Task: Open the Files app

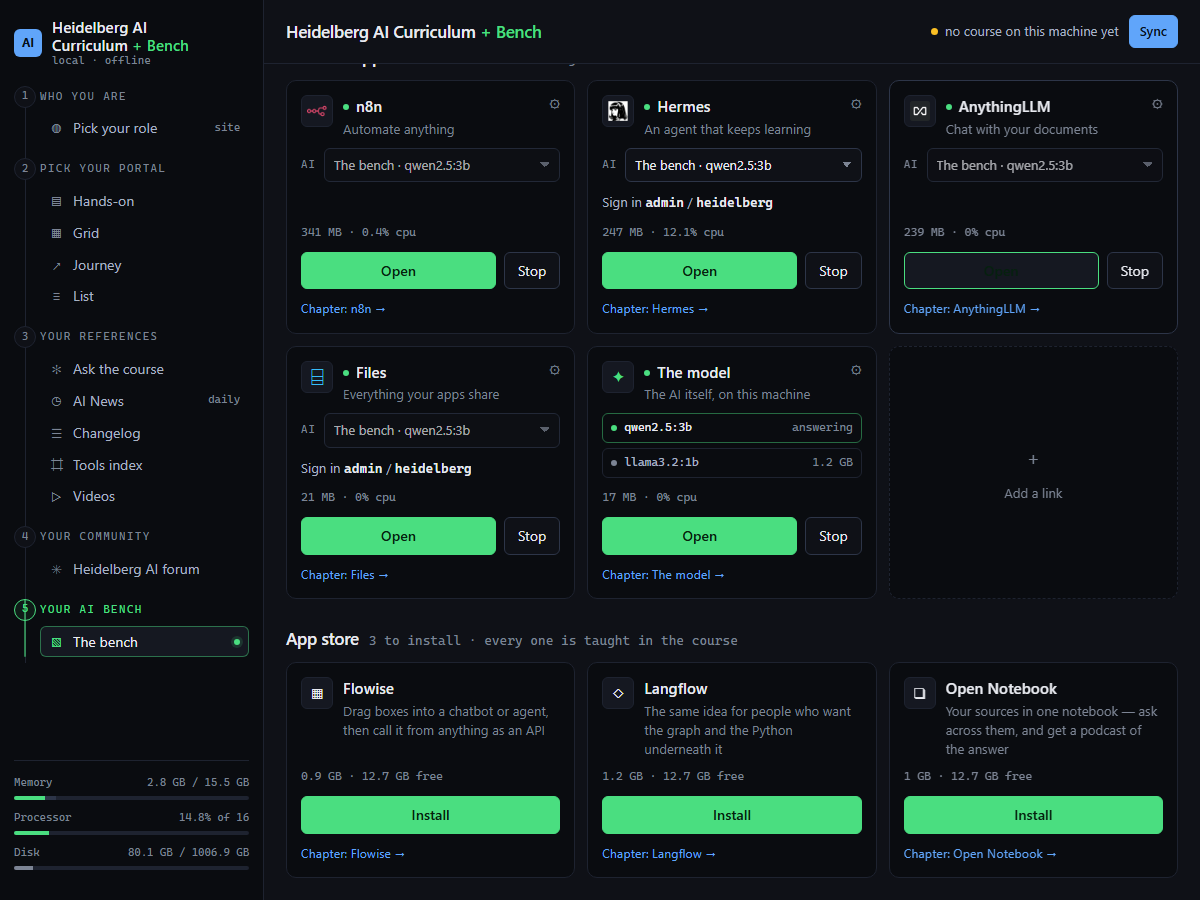Action: point(398,536)
